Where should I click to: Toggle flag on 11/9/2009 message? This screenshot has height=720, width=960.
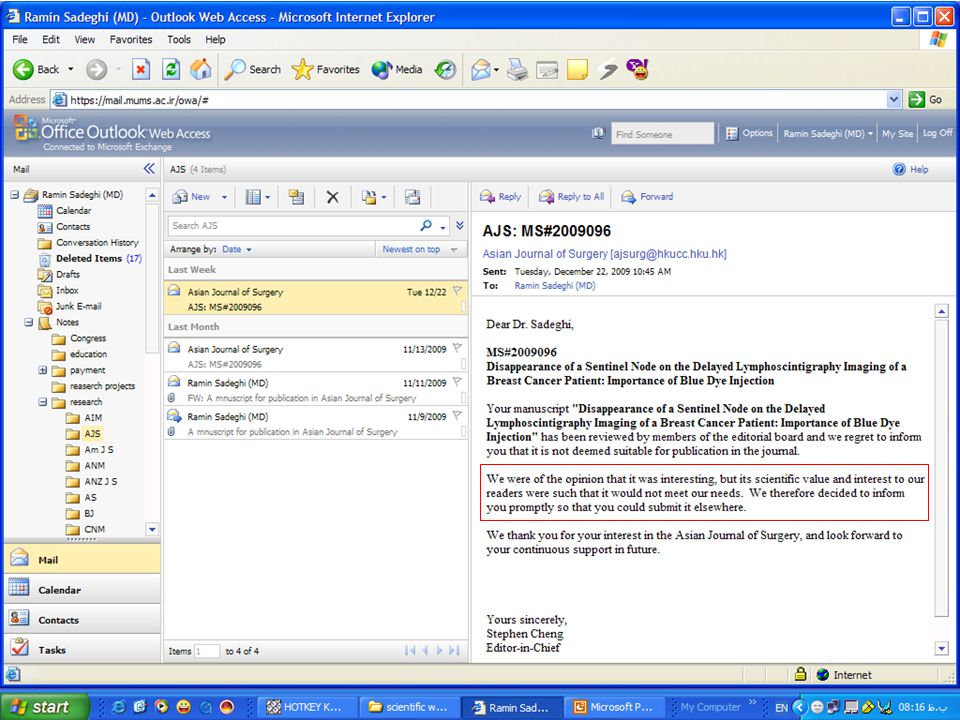click(x=457, y=415)
